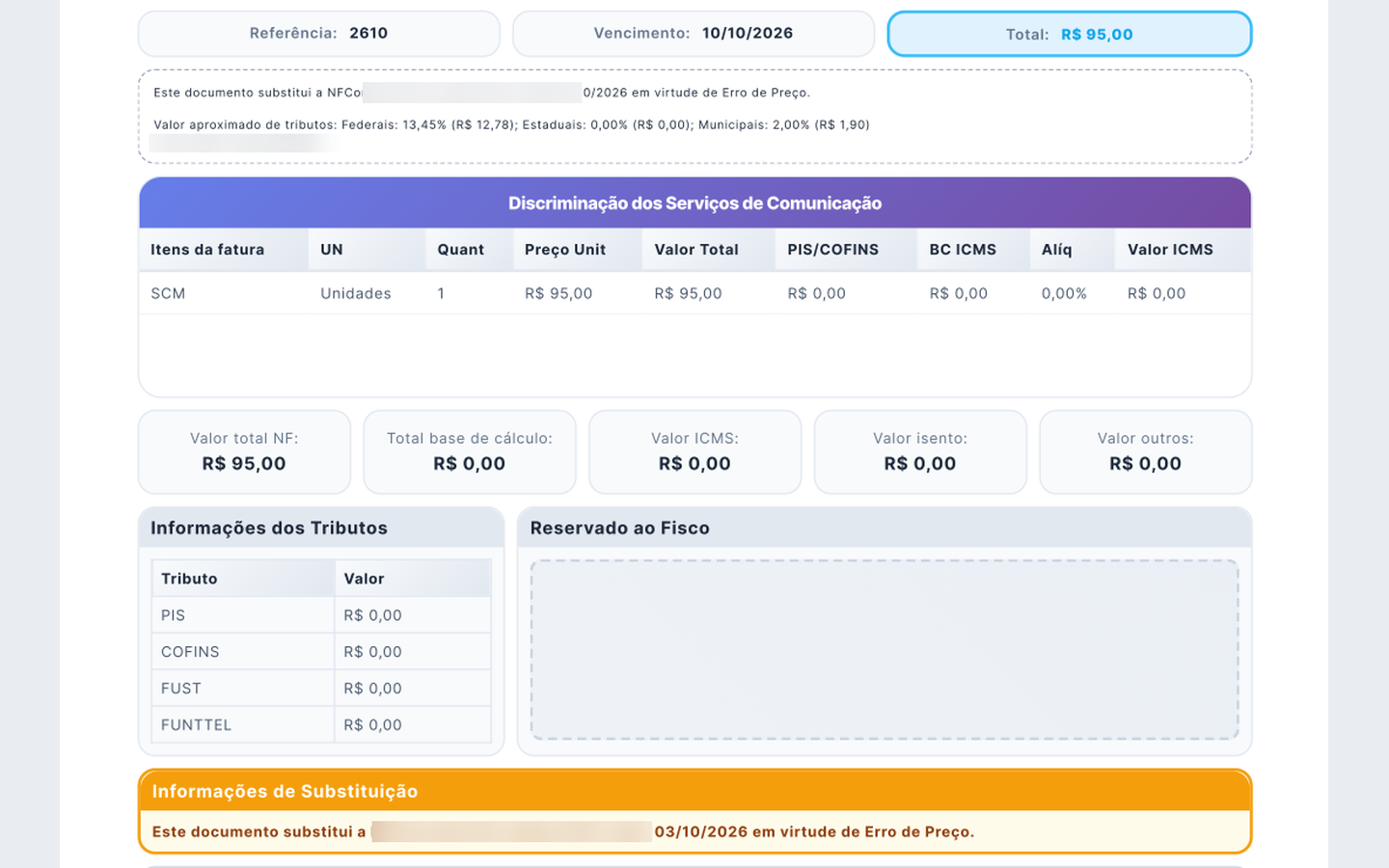Select the 'FUST' row label
Image resolution: width=1389 pixels, height=868 pixels.
pyautogui.click(x=181, y=689)
